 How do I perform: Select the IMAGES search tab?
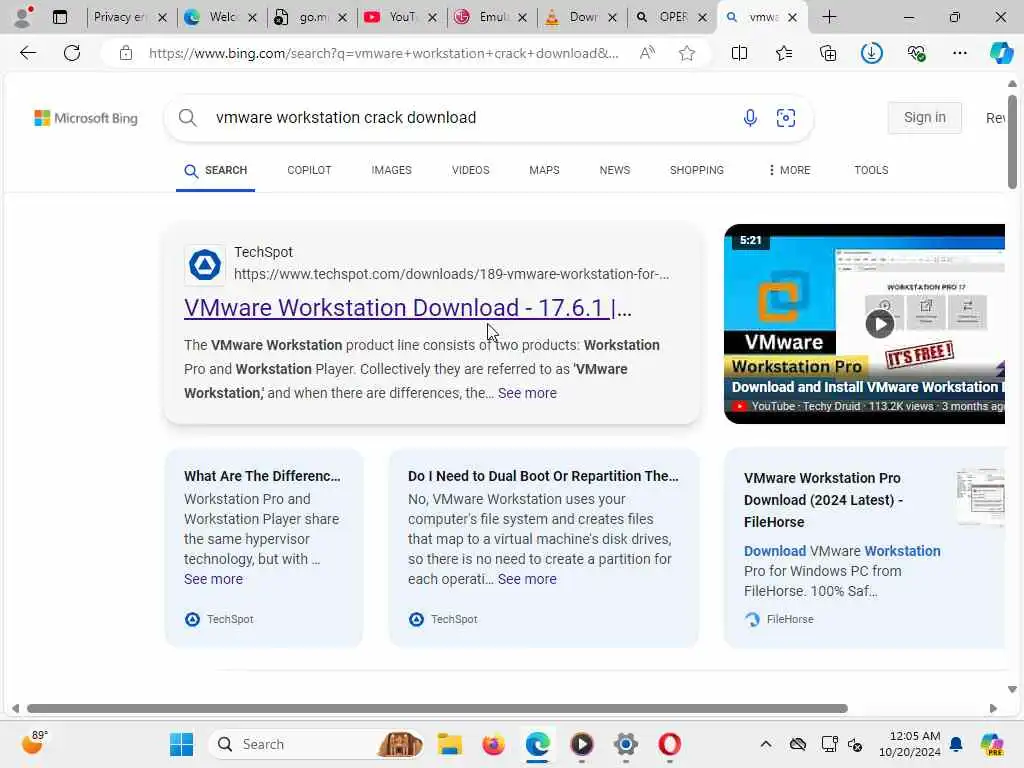[391, 170]
